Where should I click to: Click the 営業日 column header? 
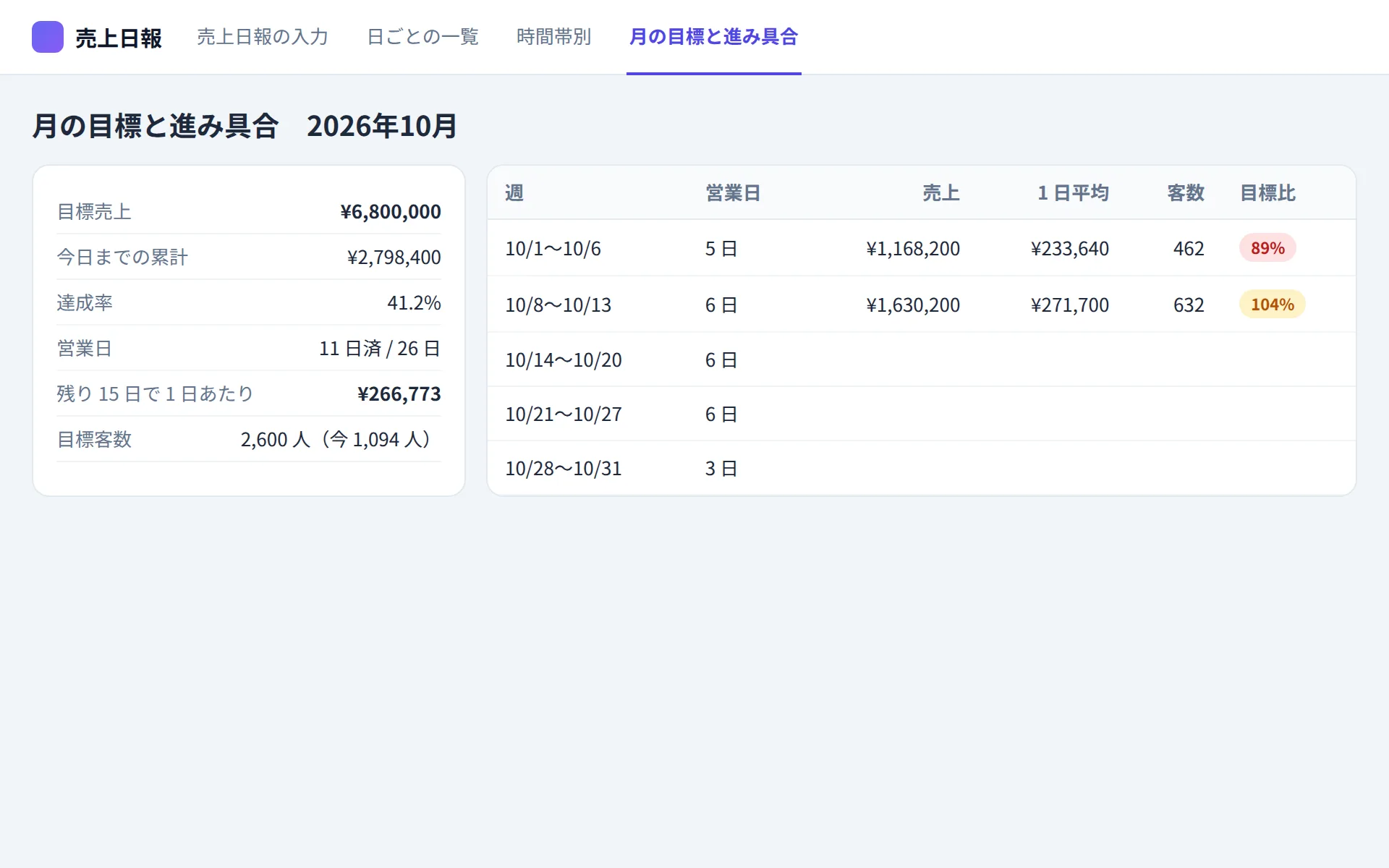[733, 193]
